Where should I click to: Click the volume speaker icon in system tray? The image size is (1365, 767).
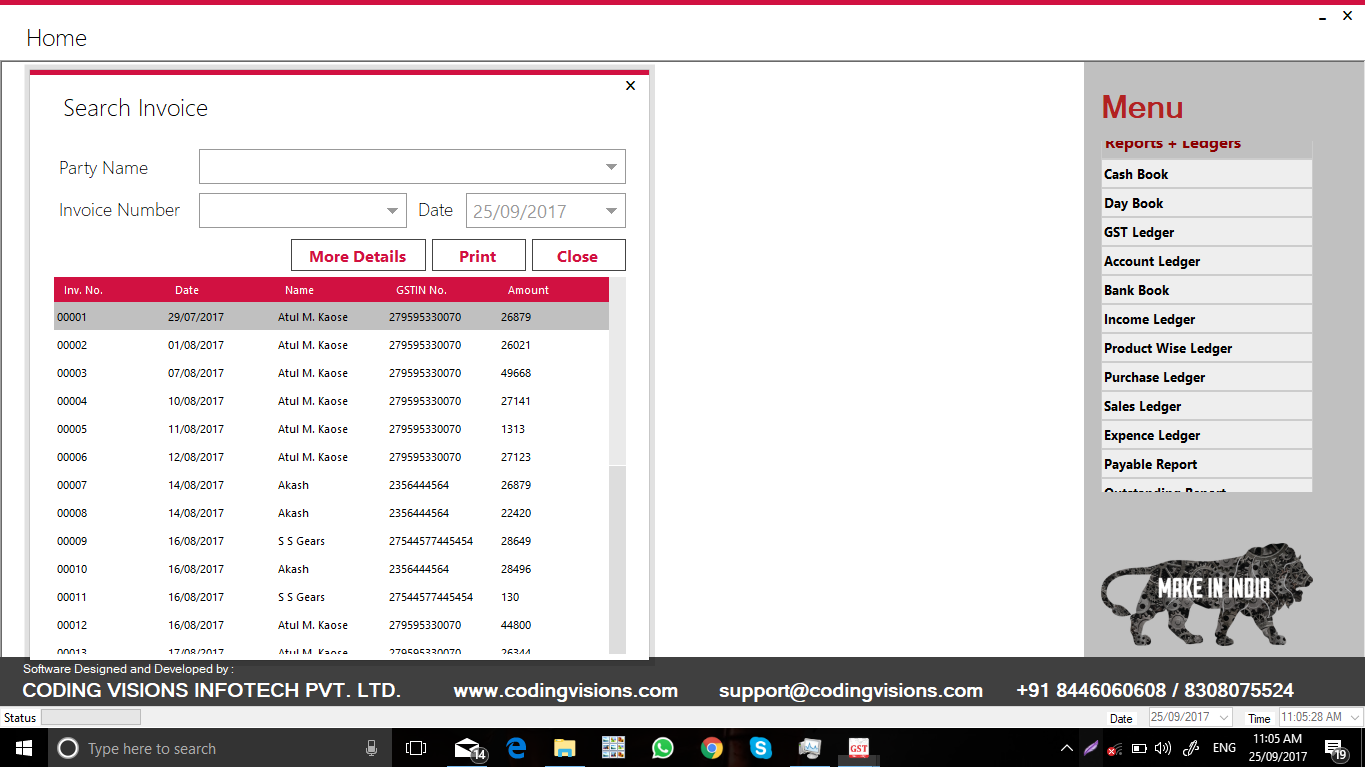(1162, 748)
